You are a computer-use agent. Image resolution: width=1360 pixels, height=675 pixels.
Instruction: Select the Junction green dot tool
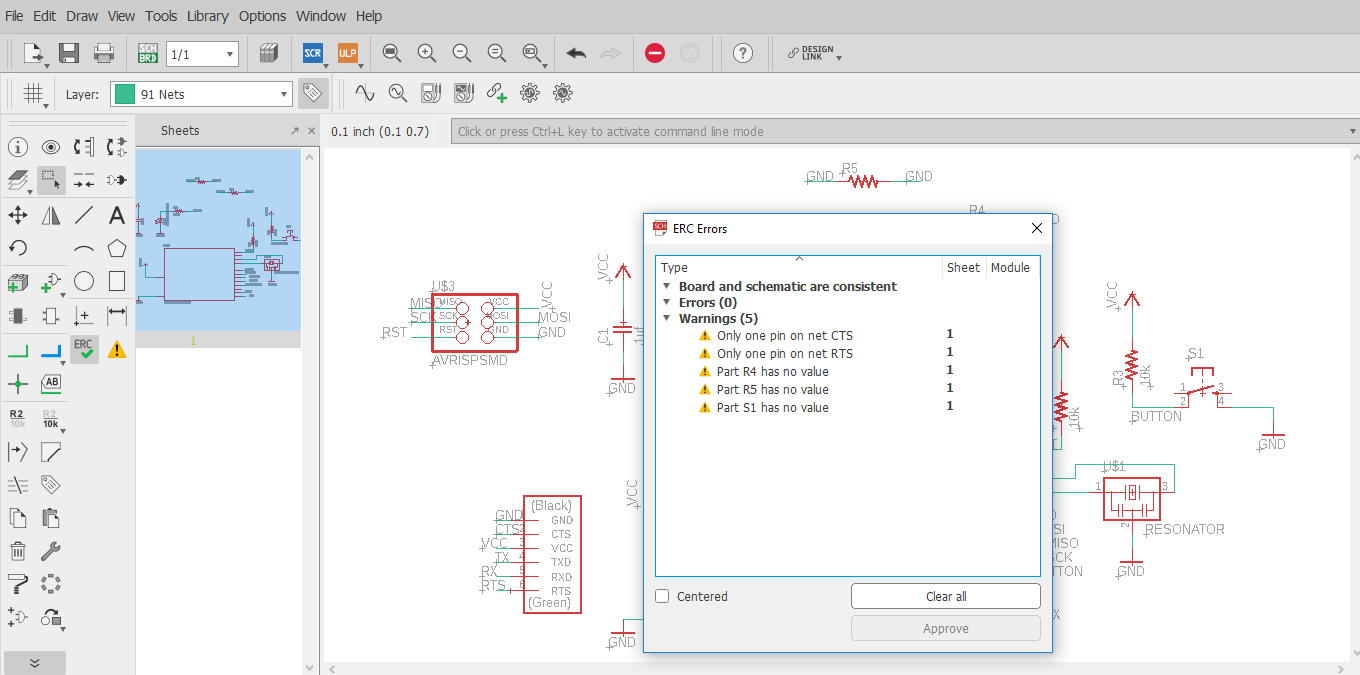click(x=18, y=383)
